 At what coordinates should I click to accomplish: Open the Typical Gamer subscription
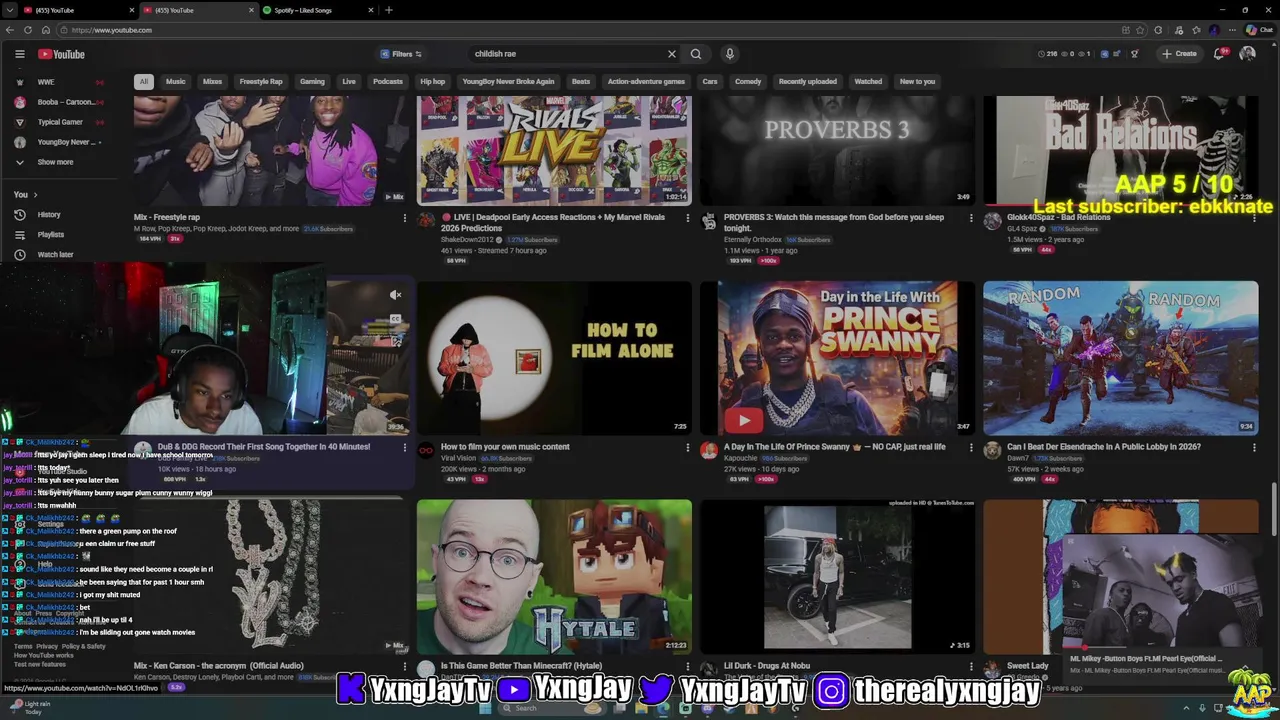click(x=59, y=122)
